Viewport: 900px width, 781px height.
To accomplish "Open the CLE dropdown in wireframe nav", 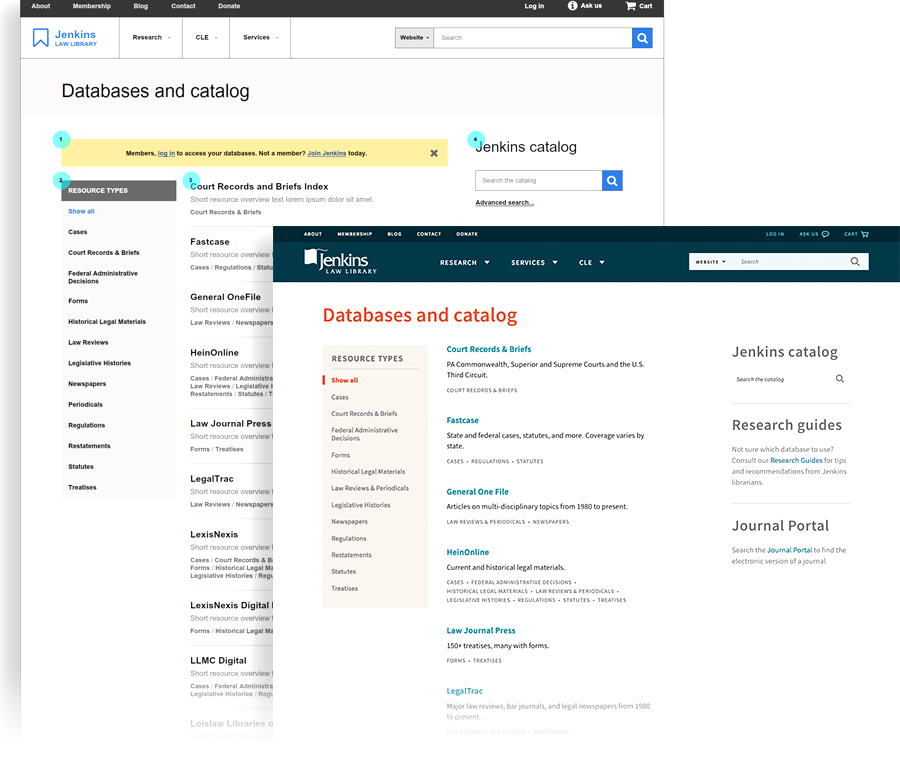I will (206, 37).
